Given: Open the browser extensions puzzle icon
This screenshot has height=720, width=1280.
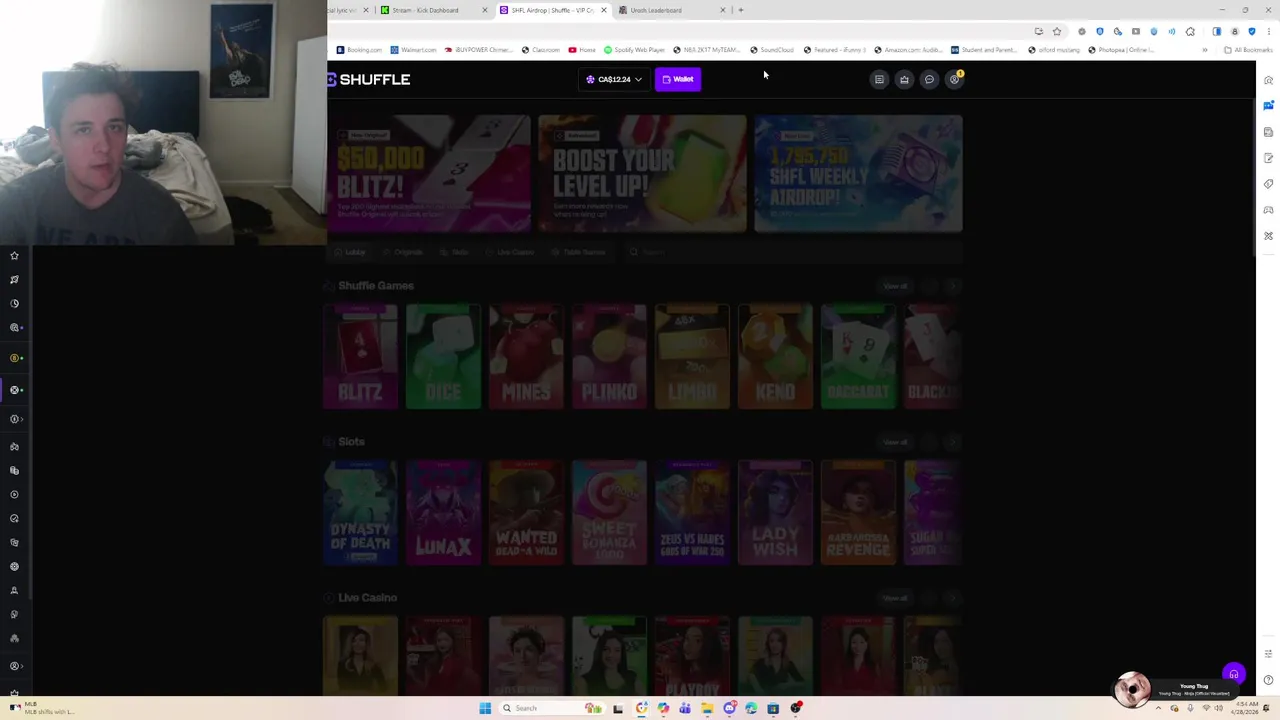Looking at the screenshot, I should [1190, 31].
